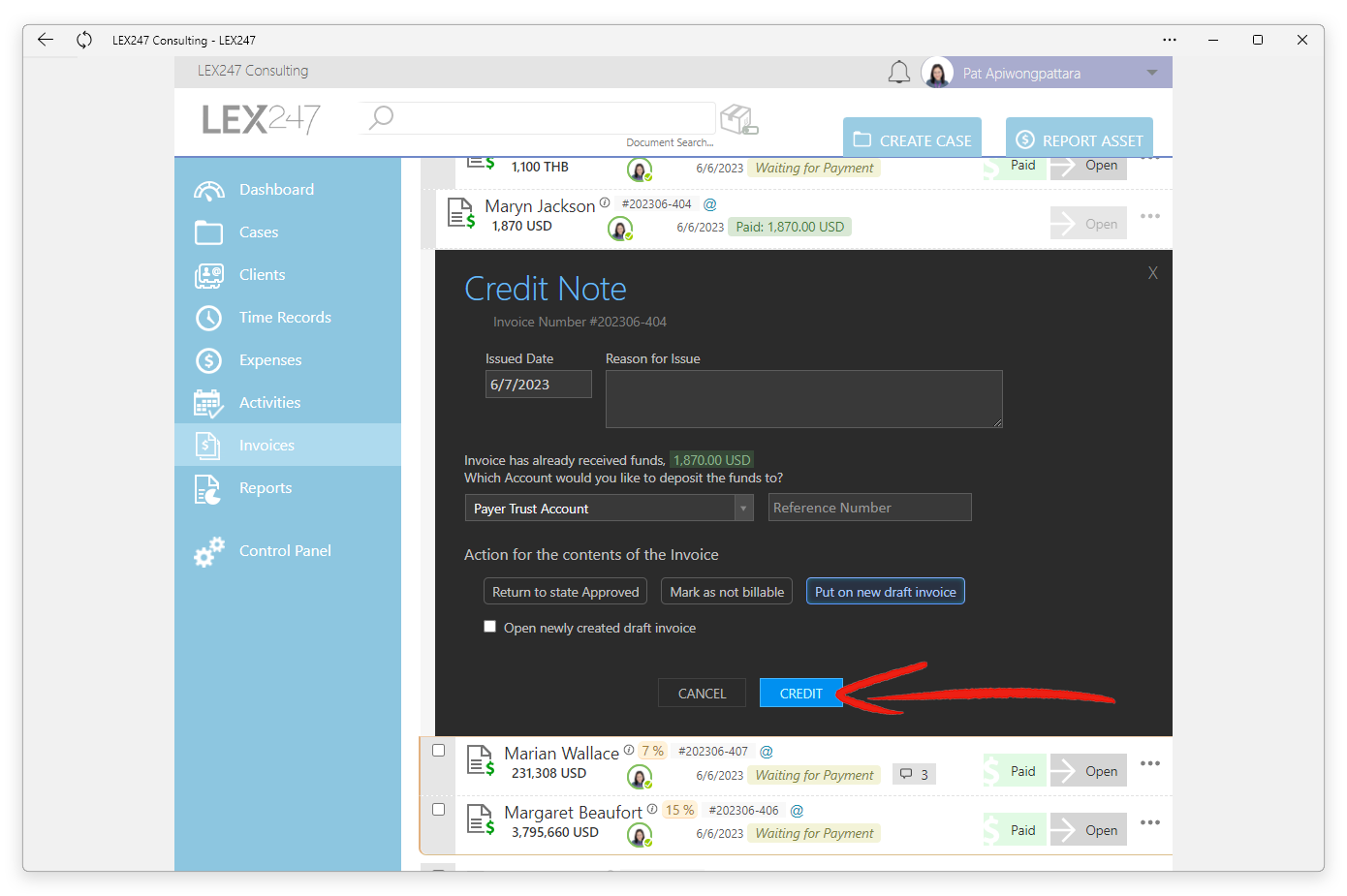The image size is (1347, 896).
Task: Click the Reason for Issue text area
Action: coord(804,399)
